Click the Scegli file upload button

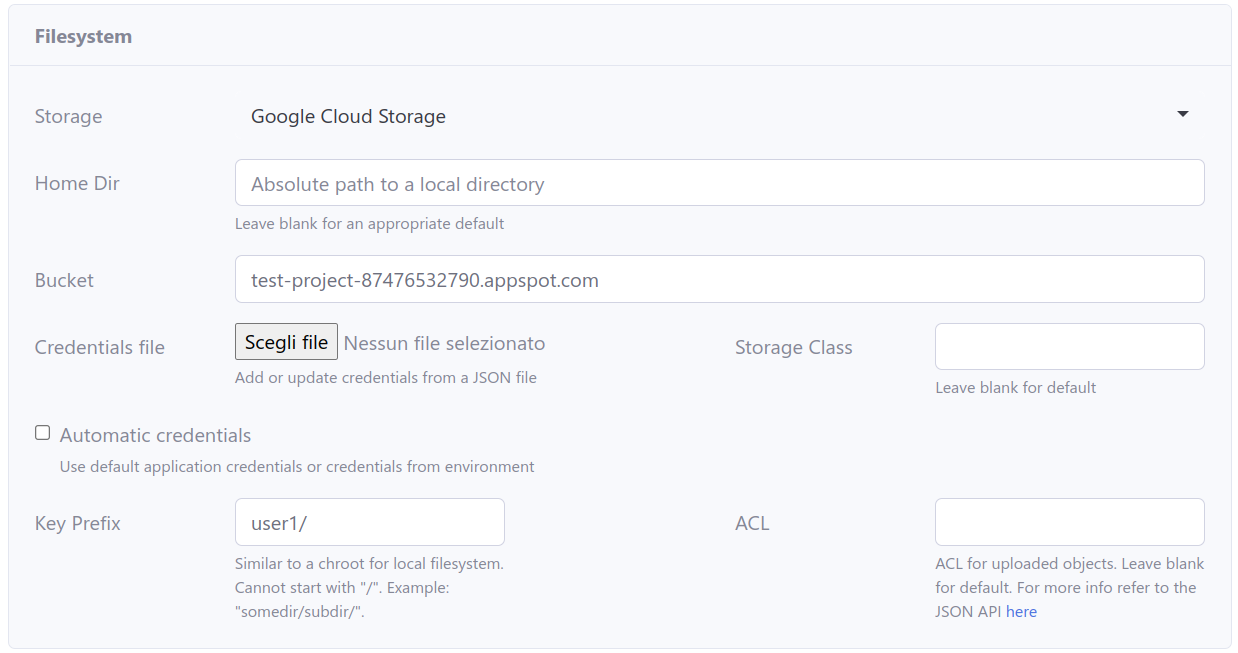point(286,341)
